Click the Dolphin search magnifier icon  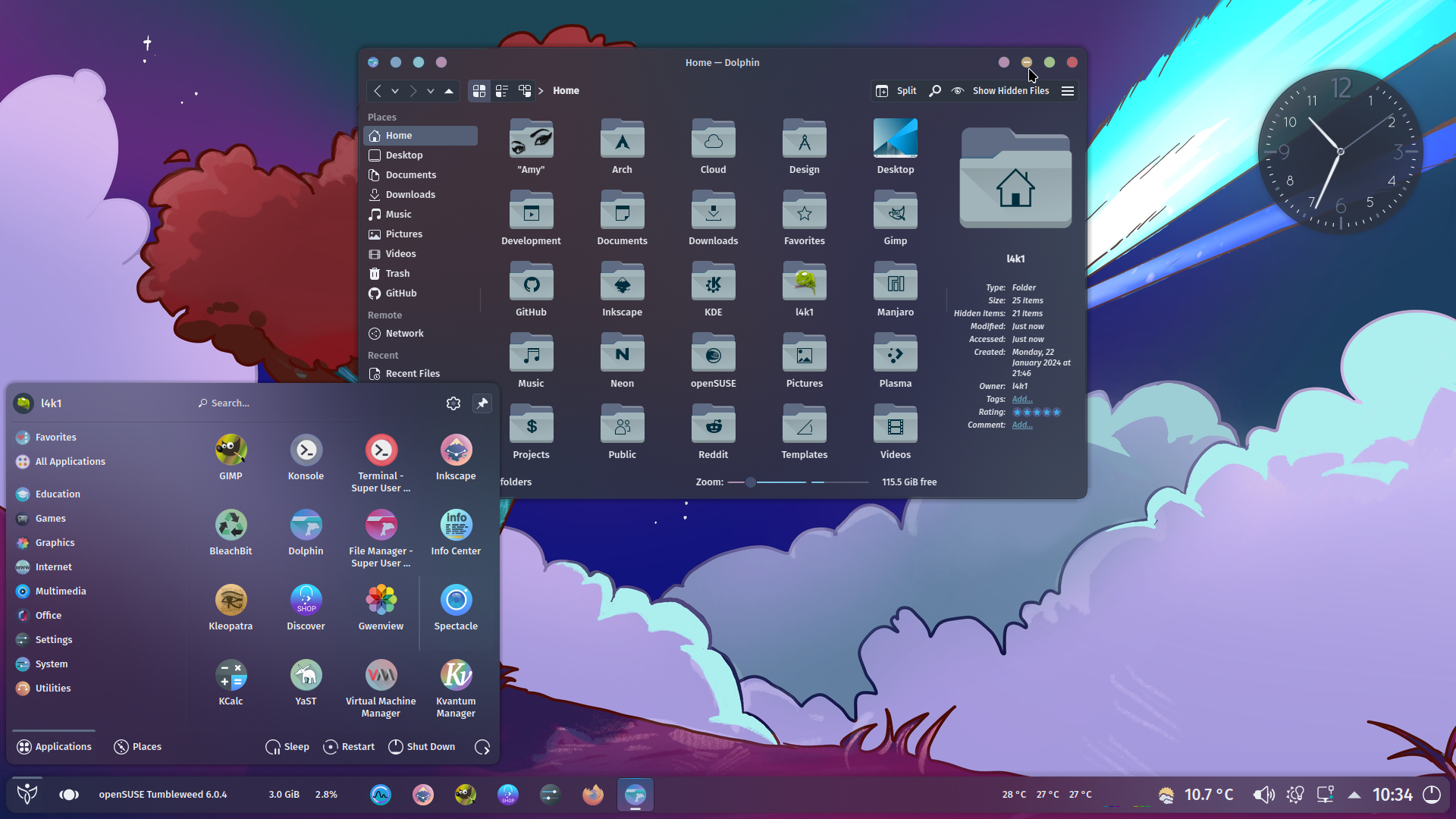click(x=935, y=91)
